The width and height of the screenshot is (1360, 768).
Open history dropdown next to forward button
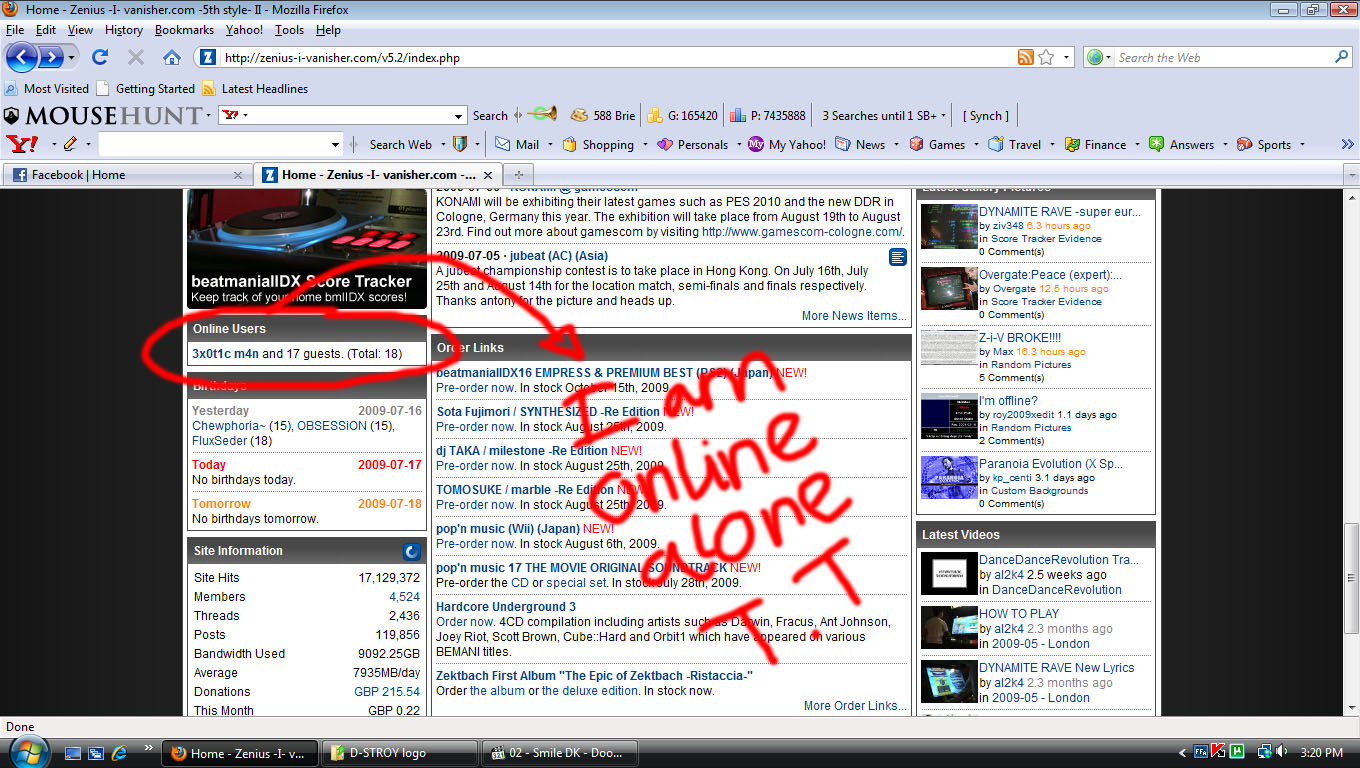point(72,57)
